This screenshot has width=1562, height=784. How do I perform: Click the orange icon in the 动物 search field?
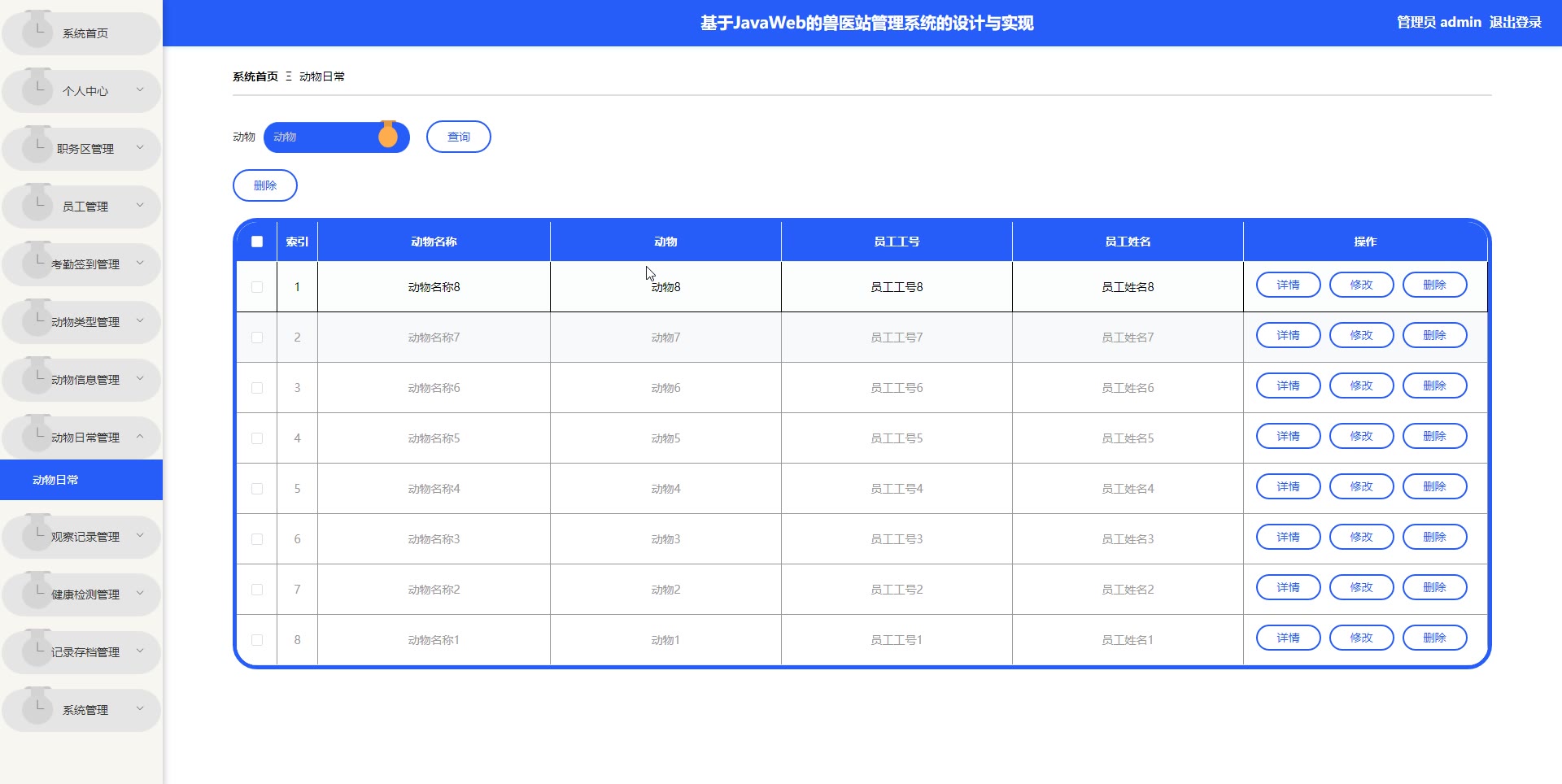coord(388,136)
